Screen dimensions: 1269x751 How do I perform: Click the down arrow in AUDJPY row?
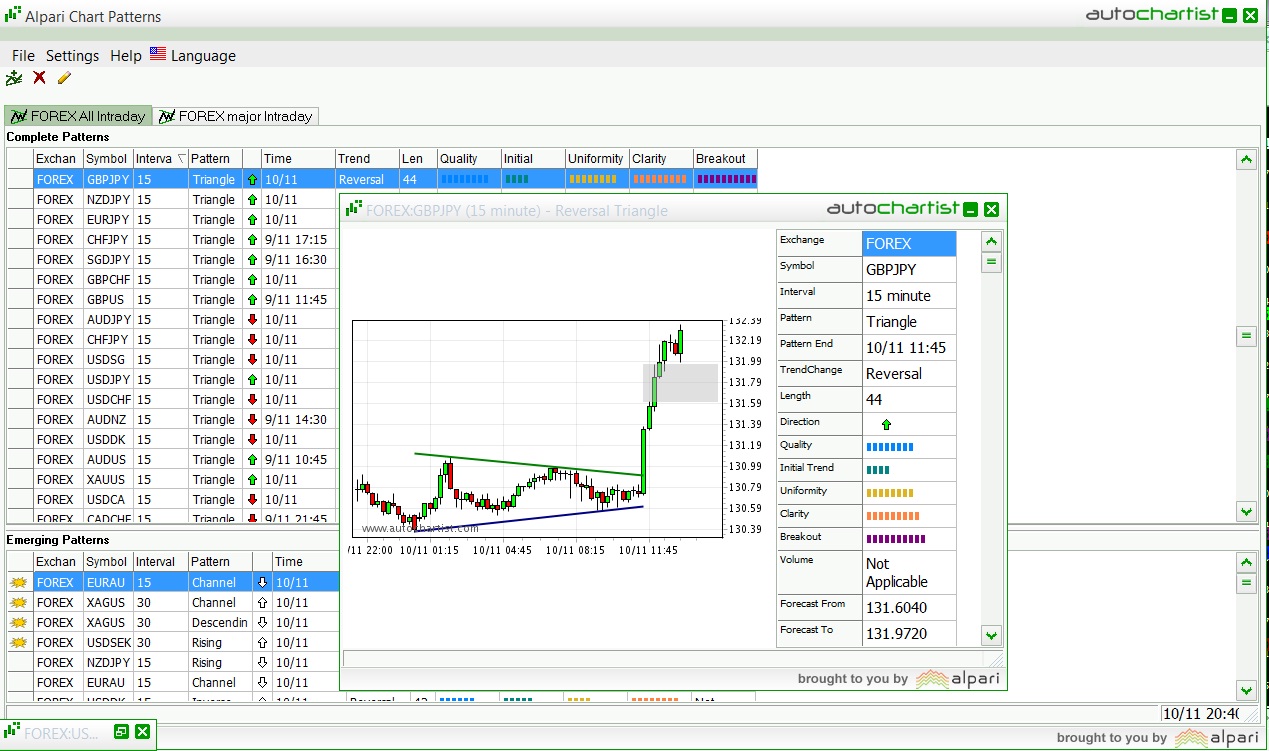[x=252, y=320]
